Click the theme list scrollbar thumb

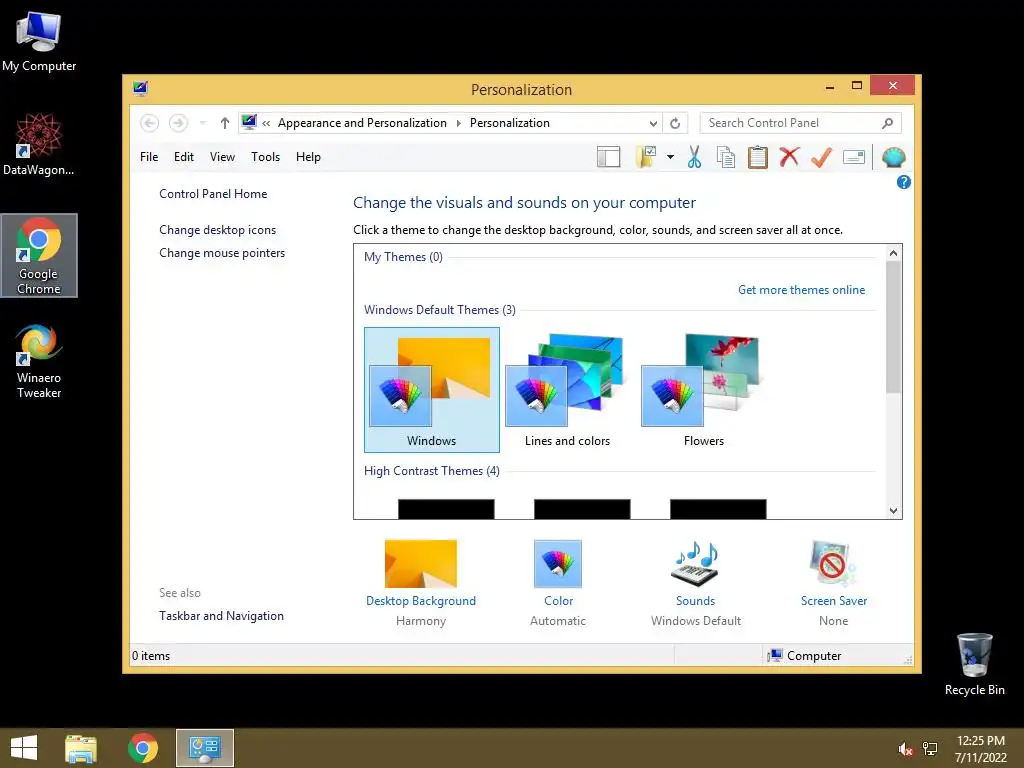point(893,327)
